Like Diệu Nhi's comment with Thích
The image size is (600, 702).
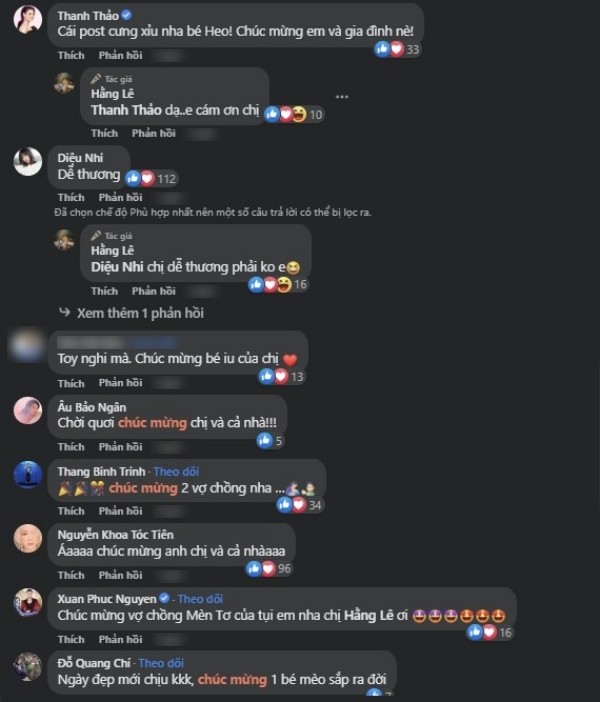click(71, 197)
